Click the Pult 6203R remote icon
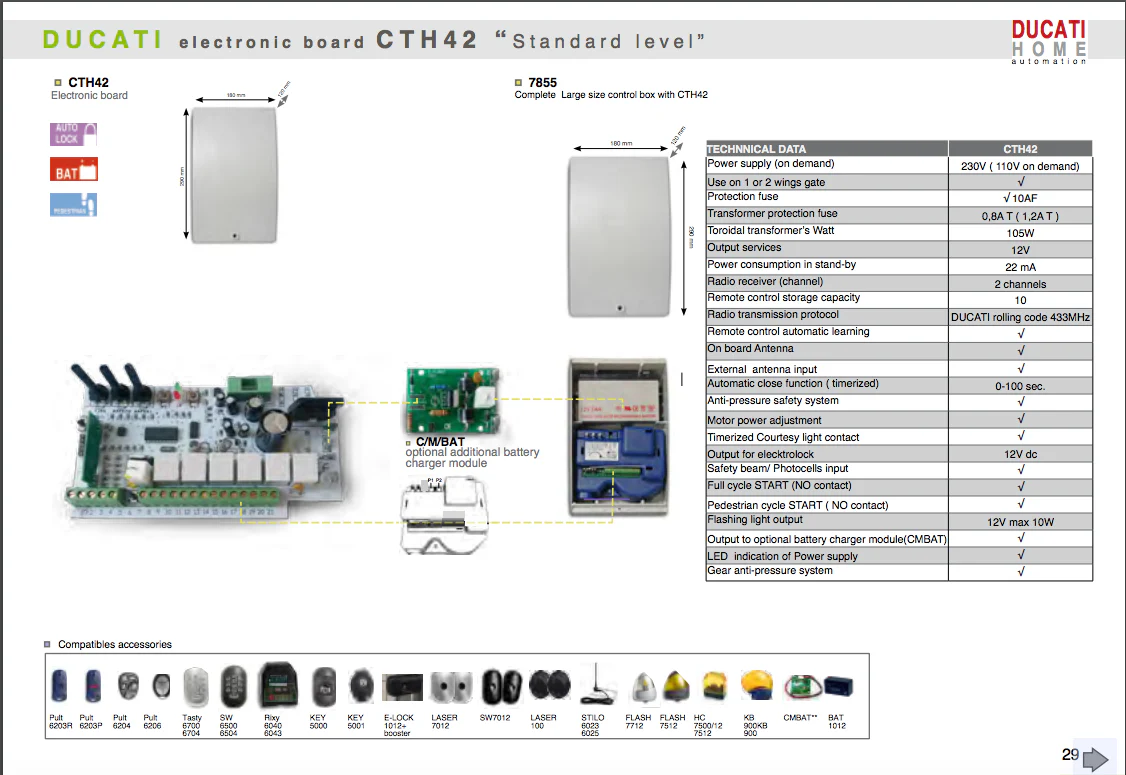The height and width of the screenshot is (775, 1126). [x=58, y=686]
